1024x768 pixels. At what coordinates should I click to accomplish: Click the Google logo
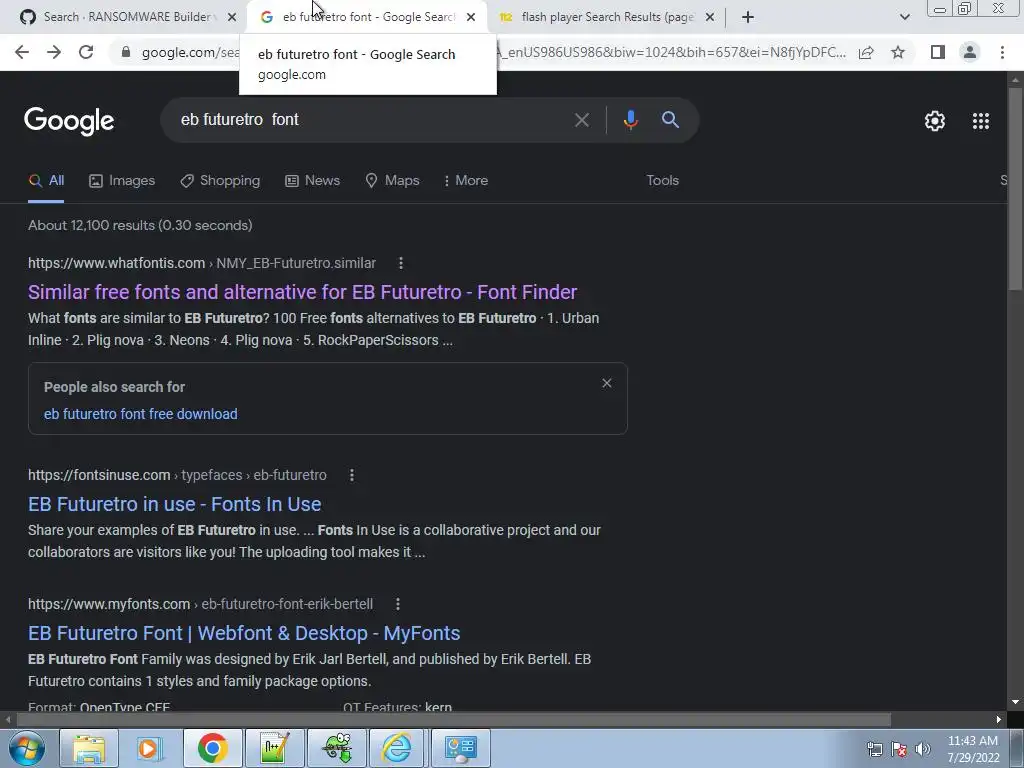pos(69,121)
